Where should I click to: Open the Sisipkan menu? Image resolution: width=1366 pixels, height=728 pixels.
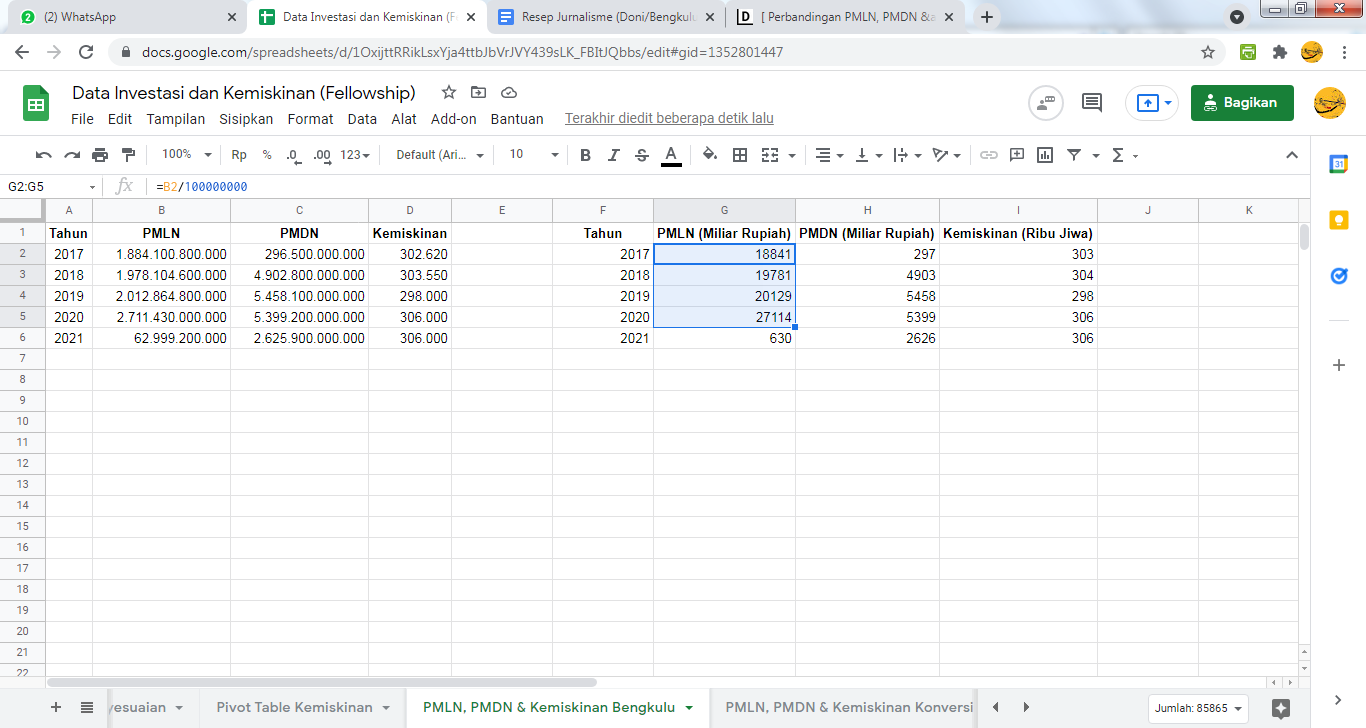(246, 119)
